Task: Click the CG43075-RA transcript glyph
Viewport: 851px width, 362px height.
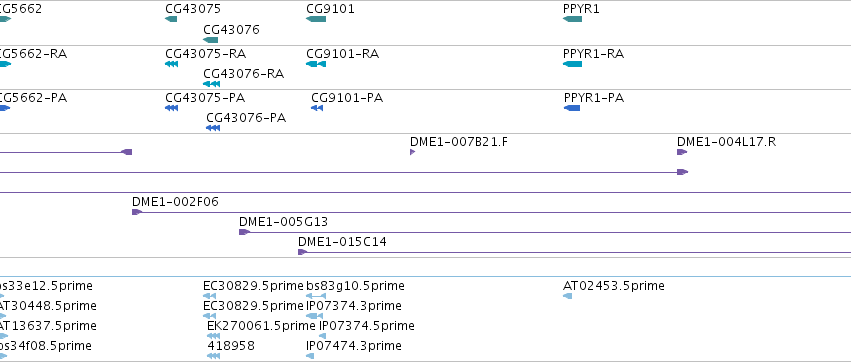Action: point(172,64)
